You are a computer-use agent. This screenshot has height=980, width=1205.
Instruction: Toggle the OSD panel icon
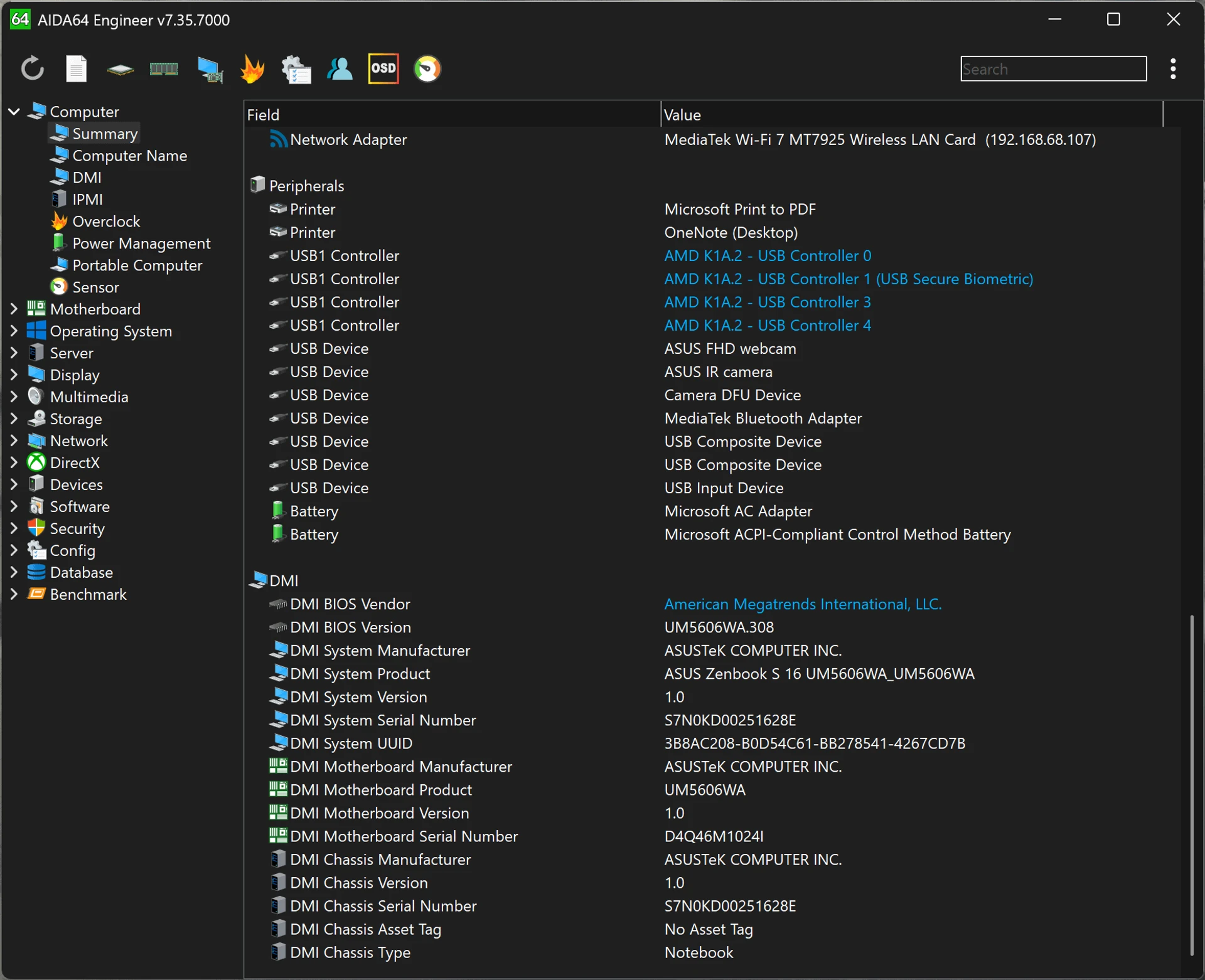[383, 68]
